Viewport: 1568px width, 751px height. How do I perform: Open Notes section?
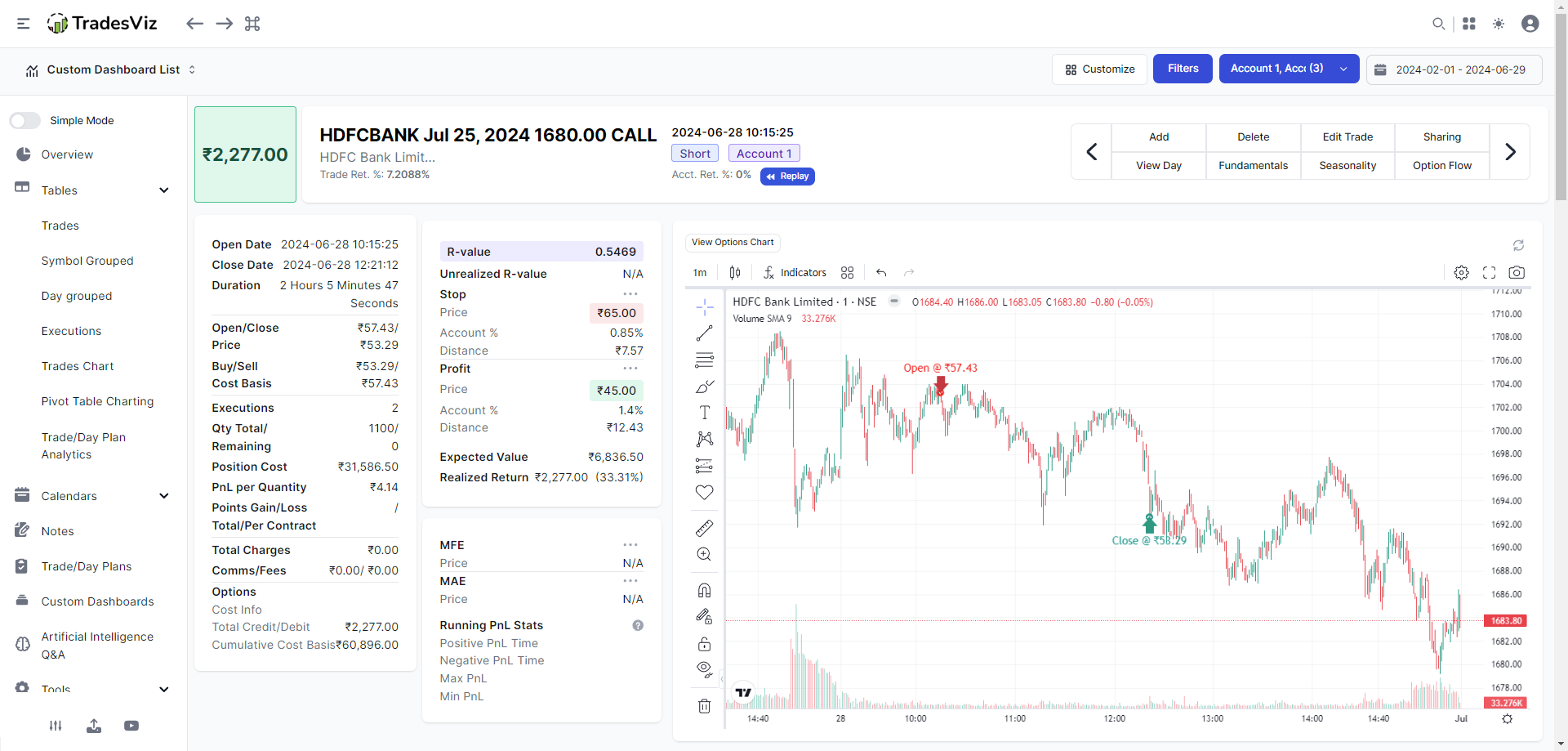point(57,531)
